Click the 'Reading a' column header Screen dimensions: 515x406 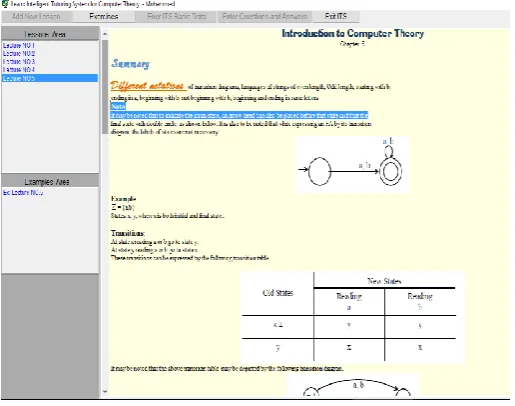(349, 301)
